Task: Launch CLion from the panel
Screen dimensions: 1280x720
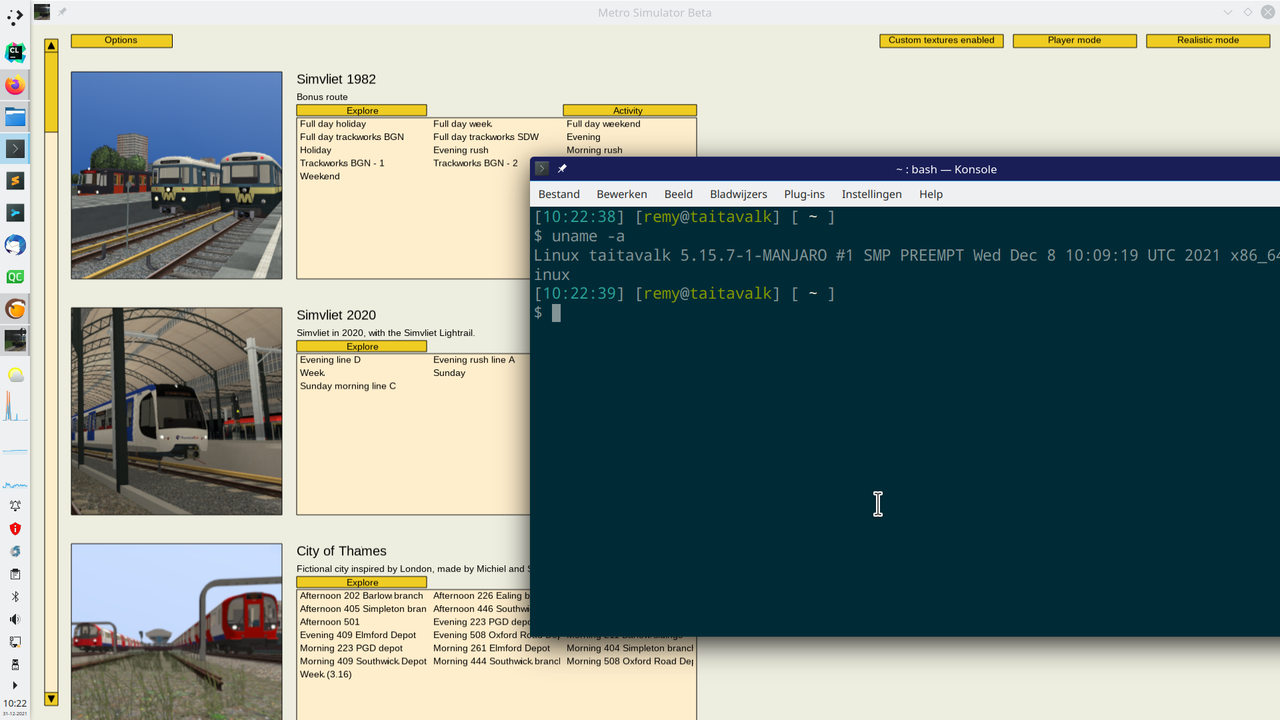Action: tap(15, 53)
